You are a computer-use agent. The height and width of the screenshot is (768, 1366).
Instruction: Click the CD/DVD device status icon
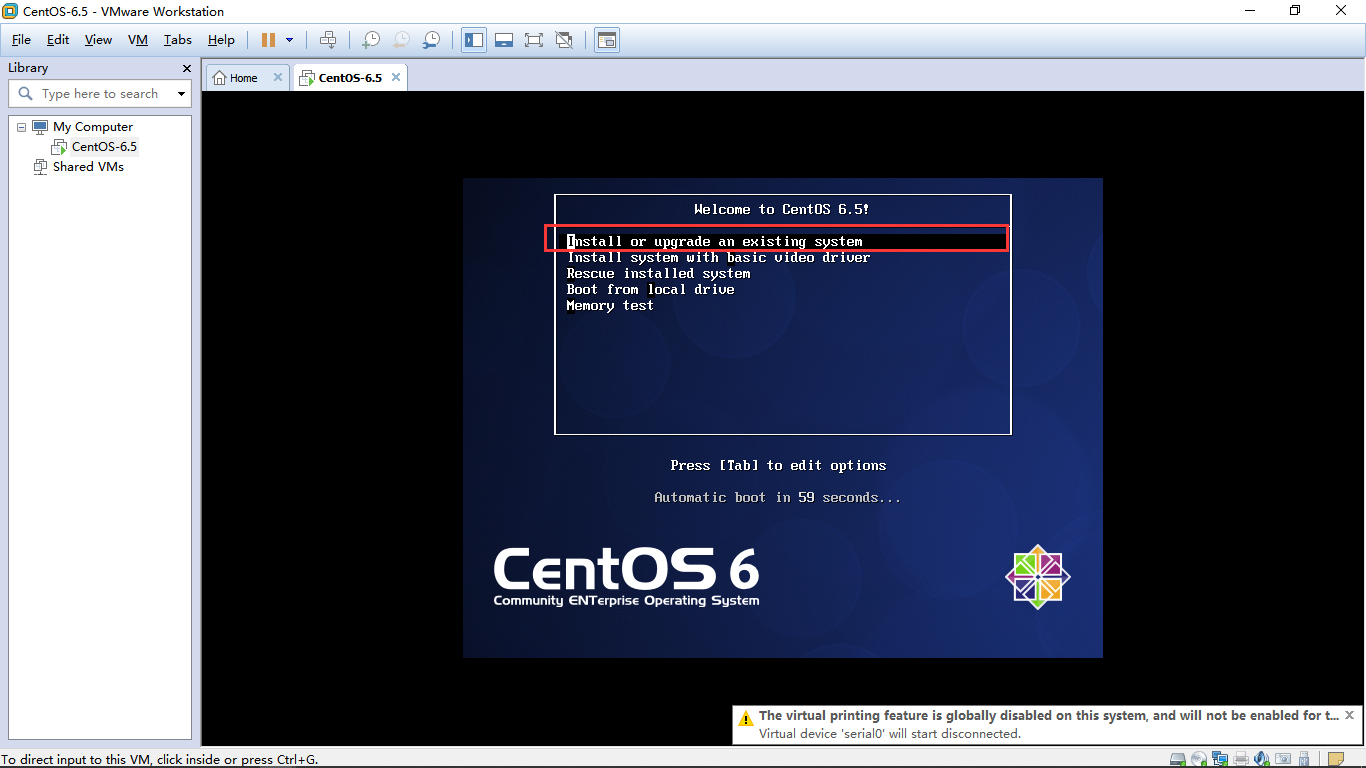pos(1198,759)
